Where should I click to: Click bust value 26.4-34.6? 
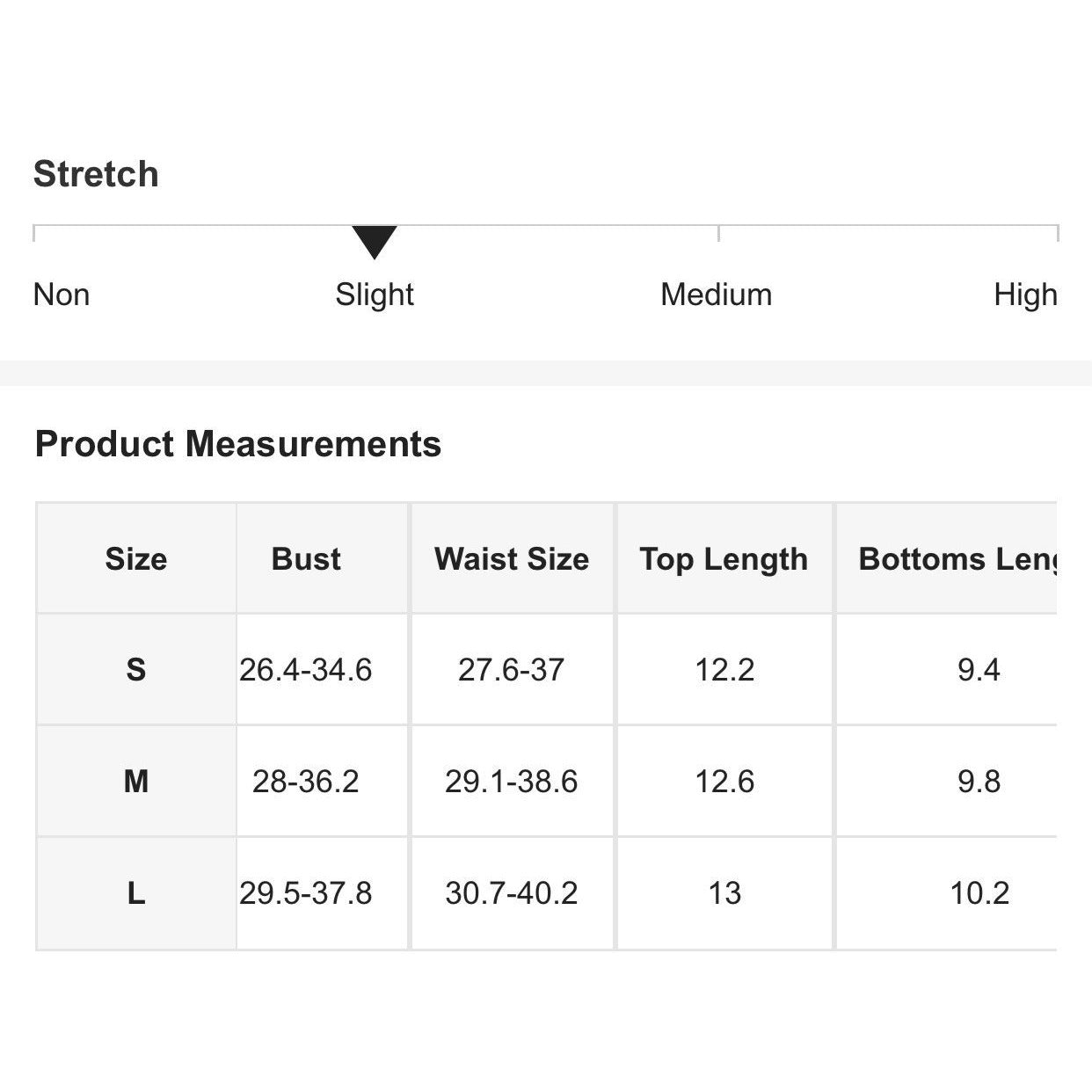pos(306,670)
